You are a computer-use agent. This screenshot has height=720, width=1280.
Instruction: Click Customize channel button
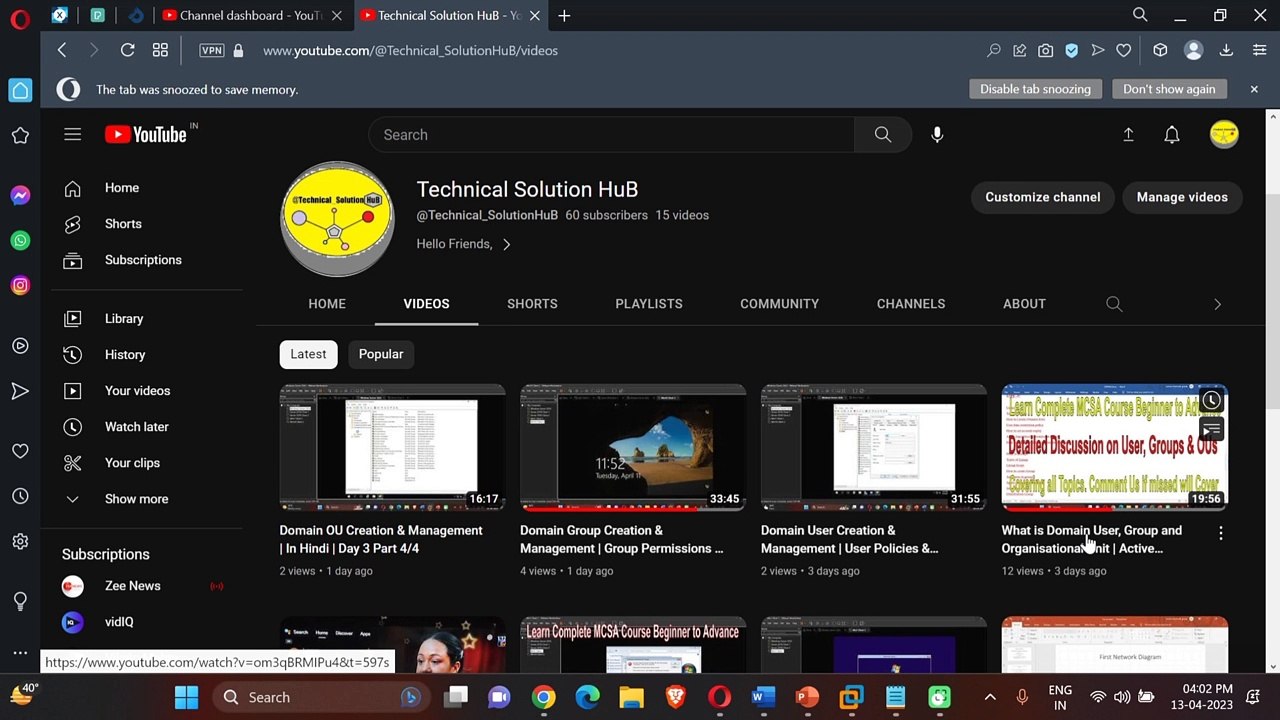coord(1043,197)
